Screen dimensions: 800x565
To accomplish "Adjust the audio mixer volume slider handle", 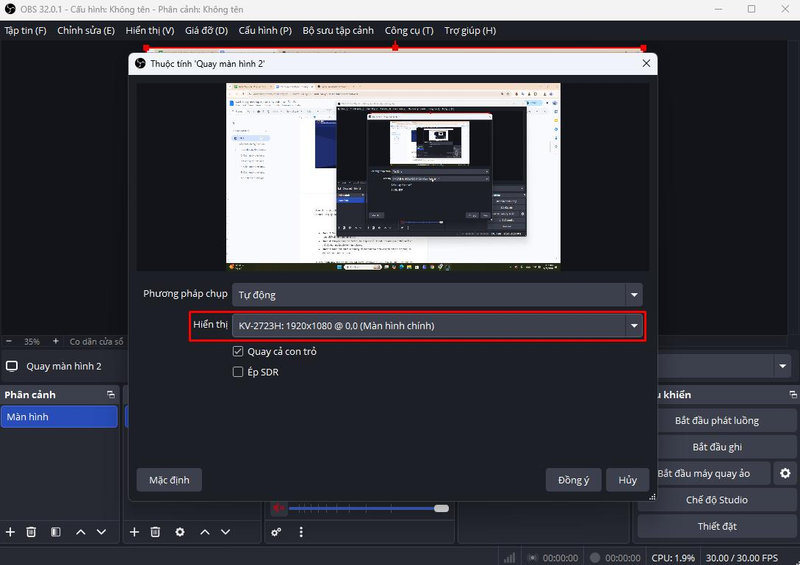I will [441, 508].
